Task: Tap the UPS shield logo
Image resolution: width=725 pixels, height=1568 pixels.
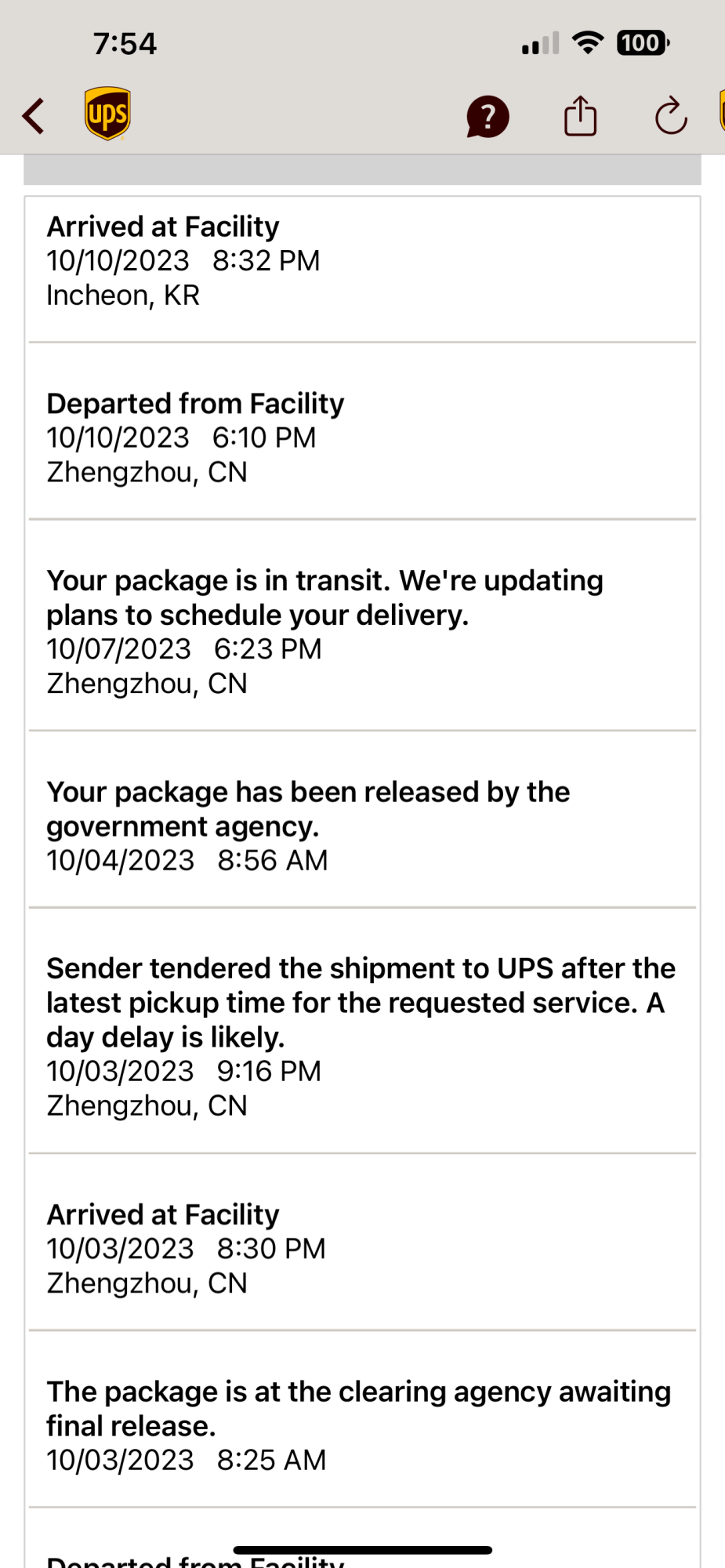Action: click(x=107, y=114)
